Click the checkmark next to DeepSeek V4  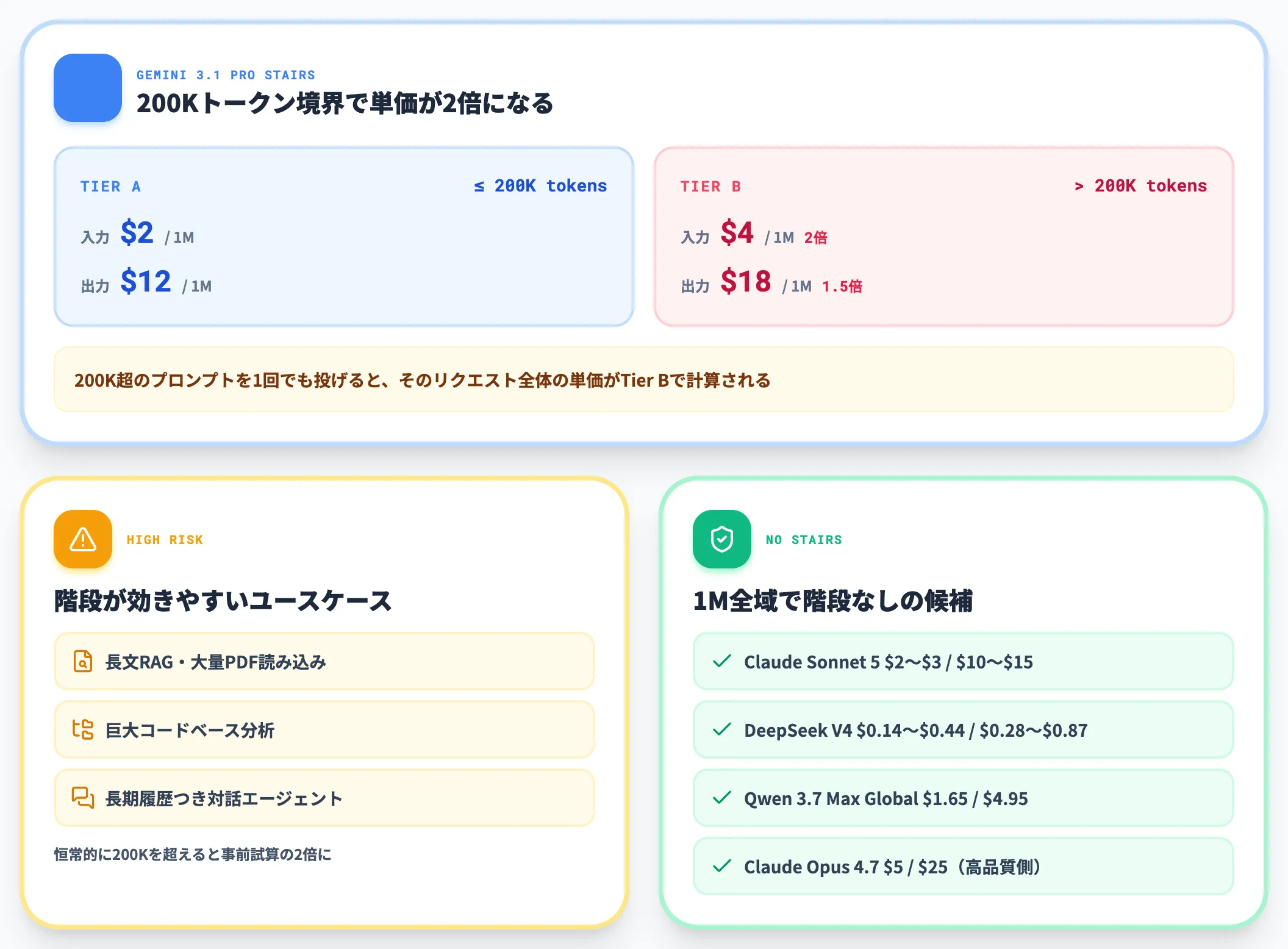(x=722, y=729)
